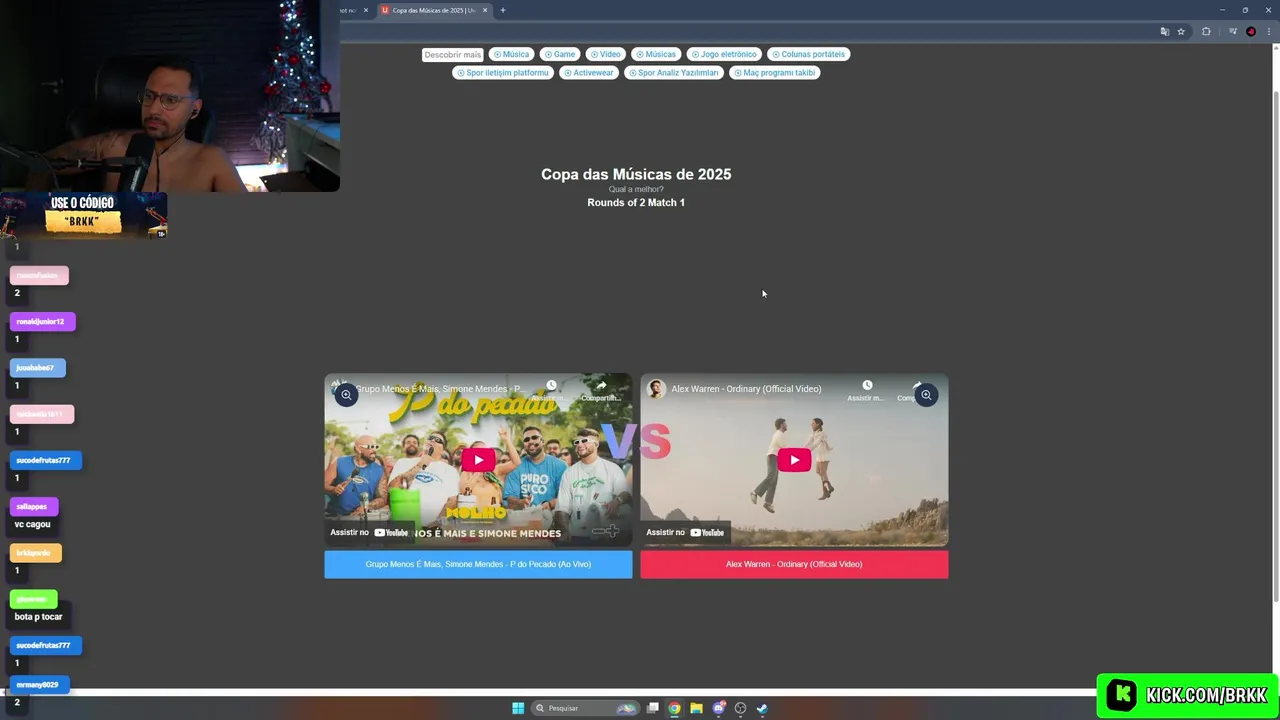This screenshot has width=1280, height=720.
Task: Open the Chrome three-dot menu
Action: click(x=1270, y=32)
